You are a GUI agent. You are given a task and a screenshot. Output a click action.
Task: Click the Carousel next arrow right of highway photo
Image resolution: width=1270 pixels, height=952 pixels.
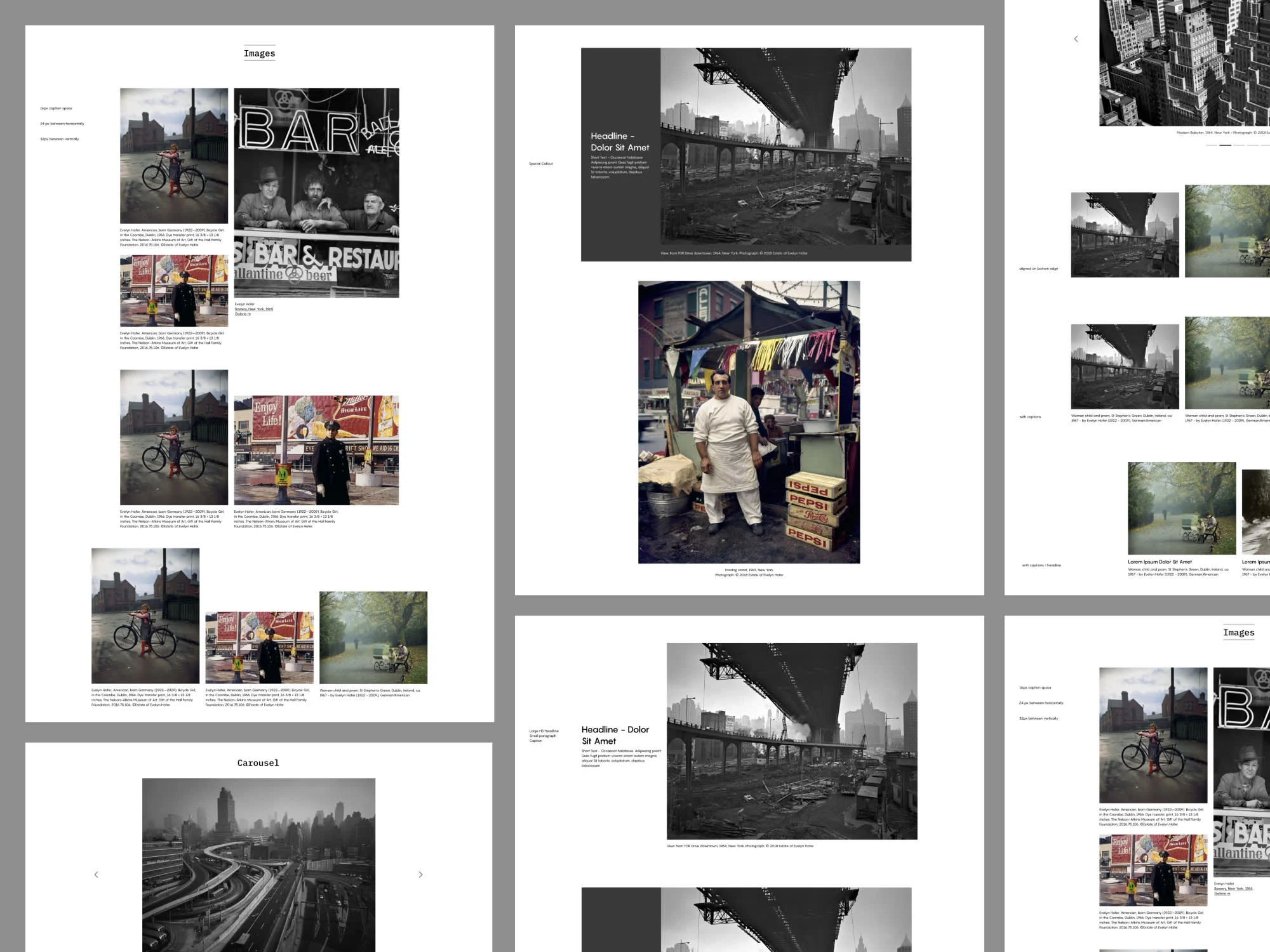click(420, 875)
